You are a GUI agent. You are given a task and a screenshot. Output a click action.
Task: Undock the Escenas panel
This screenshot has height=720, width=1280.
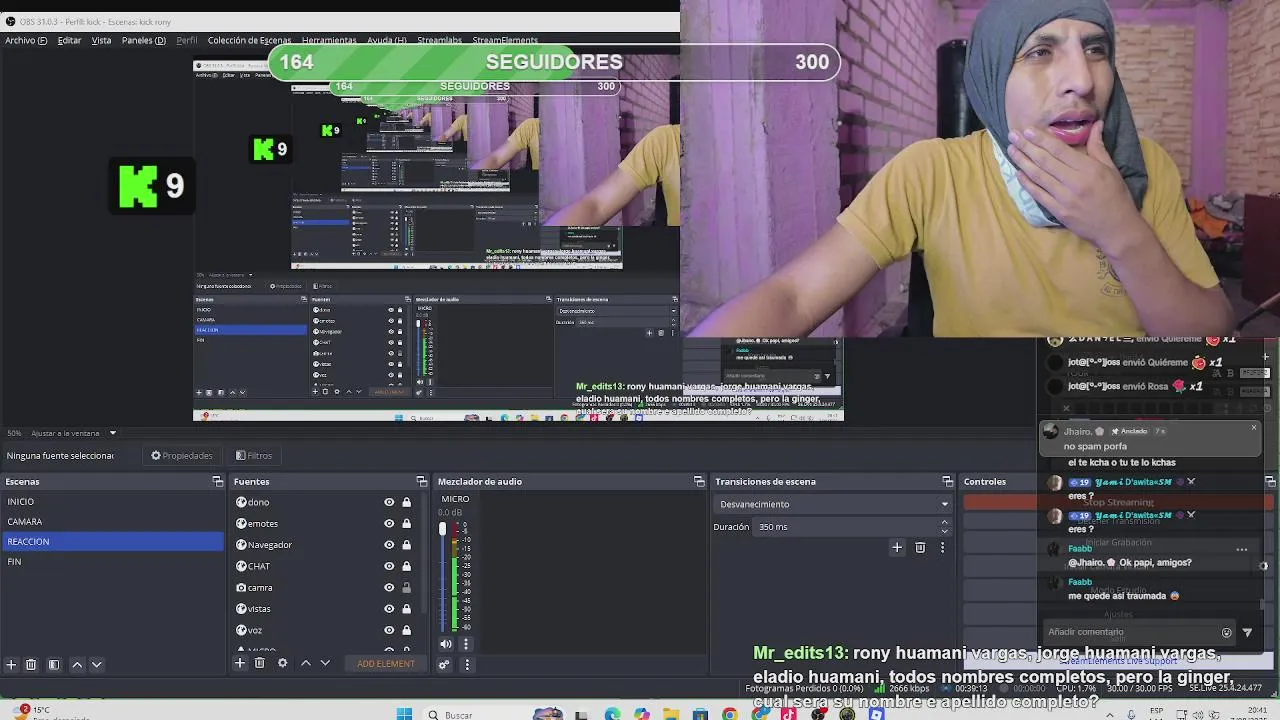tap(218, 481)
